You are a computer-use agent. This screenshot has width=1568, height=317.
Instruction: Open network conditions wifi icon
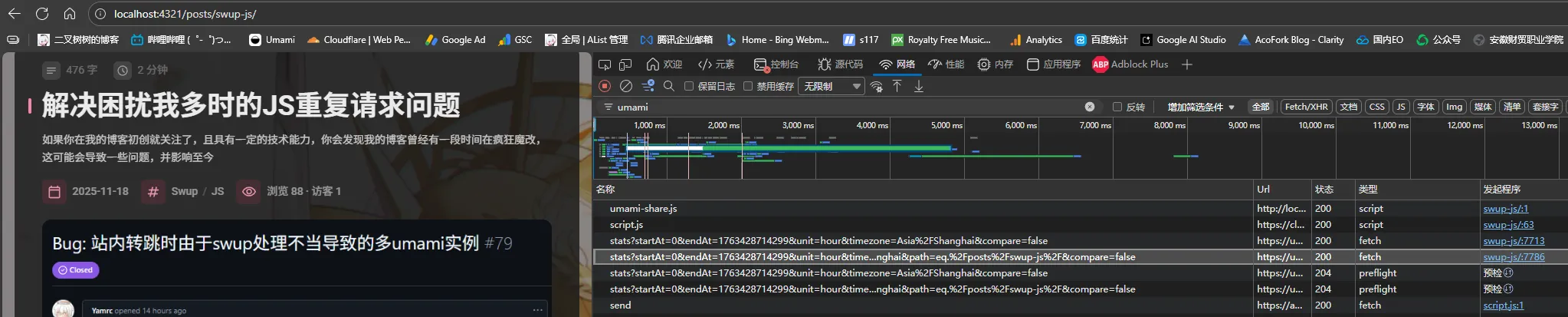click(877, 87)
